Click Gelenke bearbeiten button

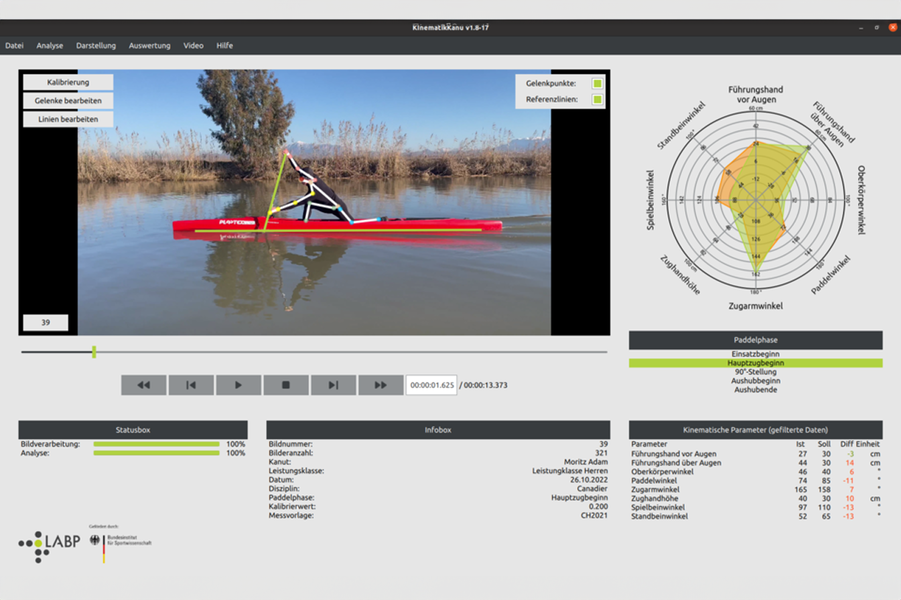pos(68,101)
